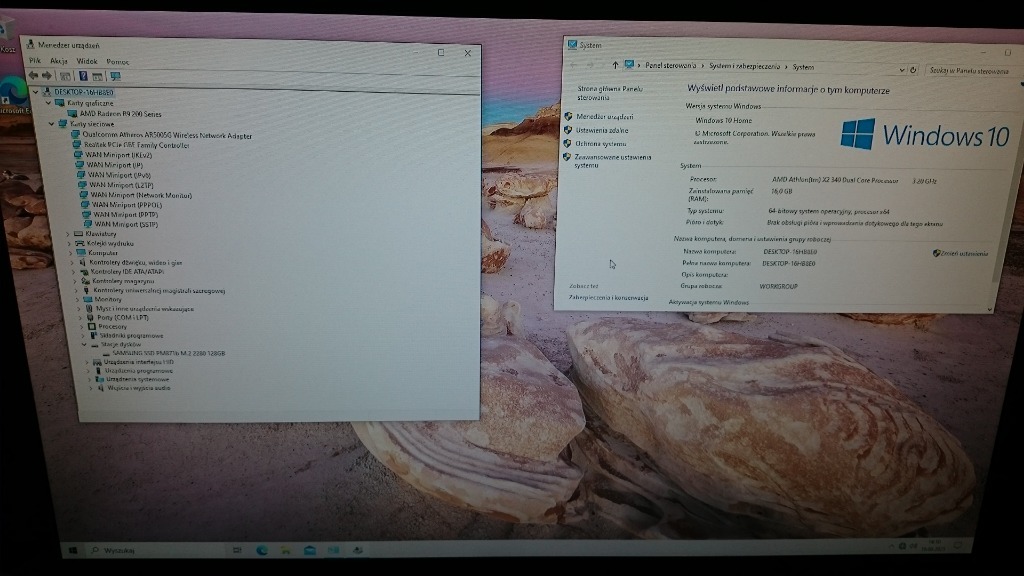Click the Task View icon on taskbar
Screen dimensions: 1024x576
237,551
